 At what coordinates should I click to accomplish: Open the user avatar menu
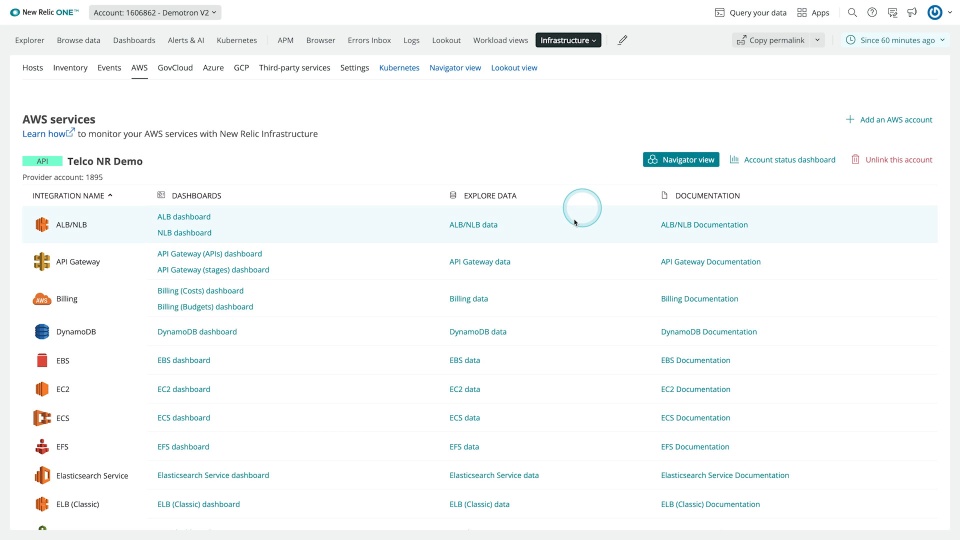click(935, 12)
